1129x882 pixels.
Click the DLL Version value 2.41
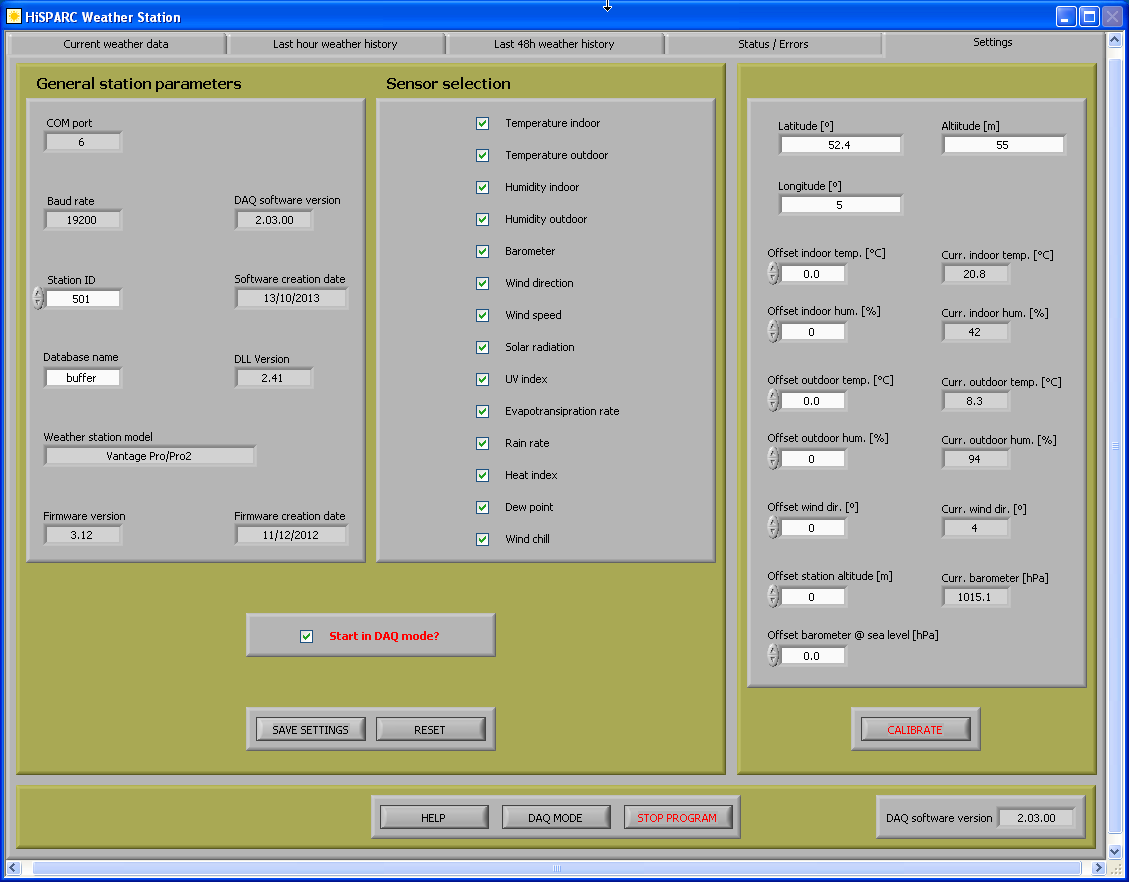(273, 377)
